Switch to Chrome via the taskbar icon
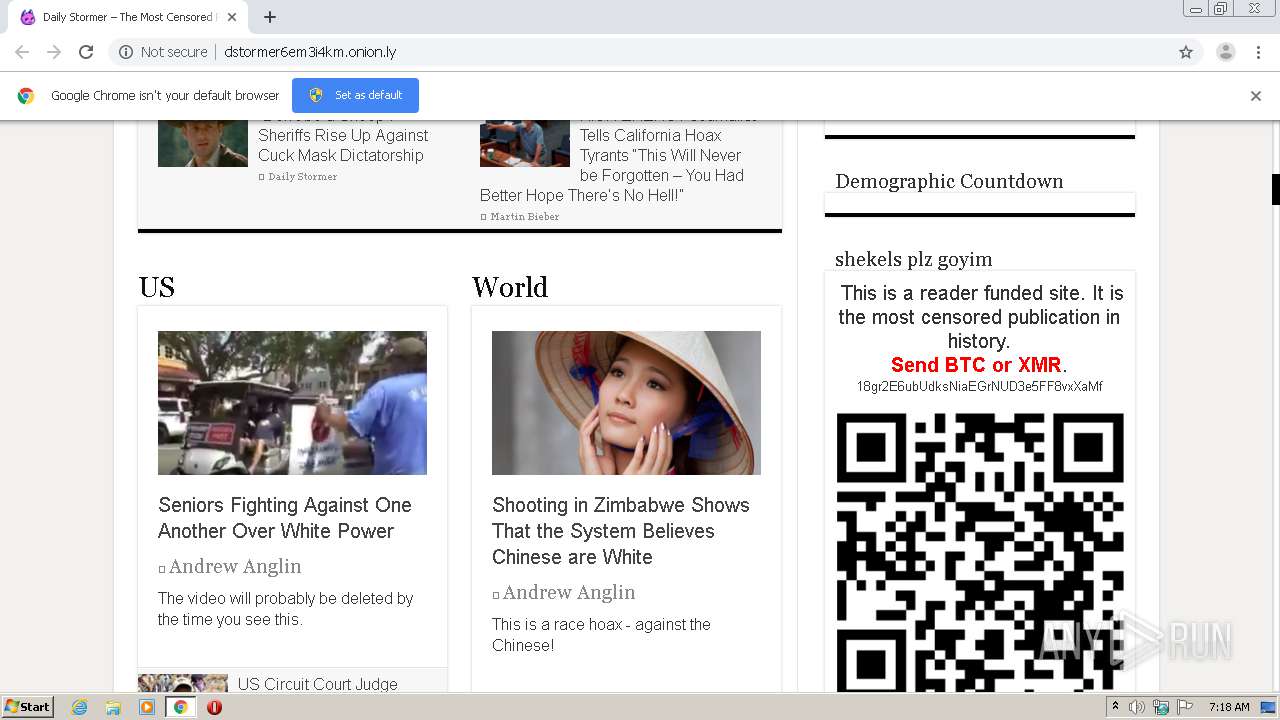 [181, 707]
